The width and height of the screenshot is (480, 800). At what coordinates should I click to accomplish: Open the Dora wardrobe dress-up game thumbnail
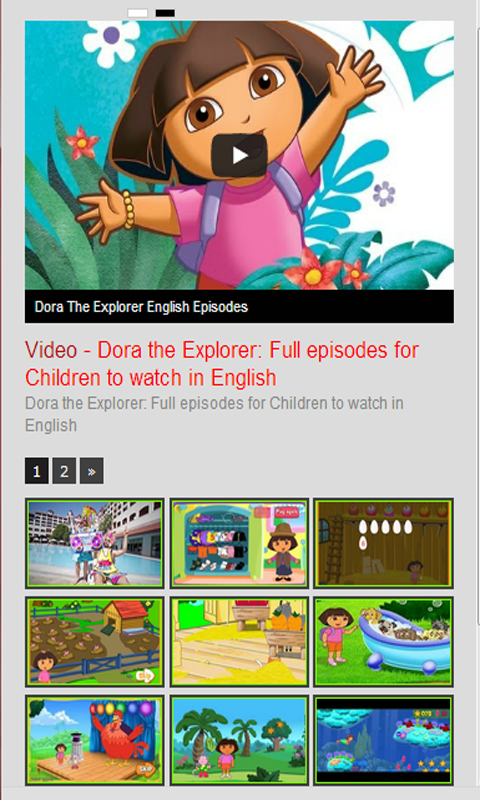pos(239,543)
